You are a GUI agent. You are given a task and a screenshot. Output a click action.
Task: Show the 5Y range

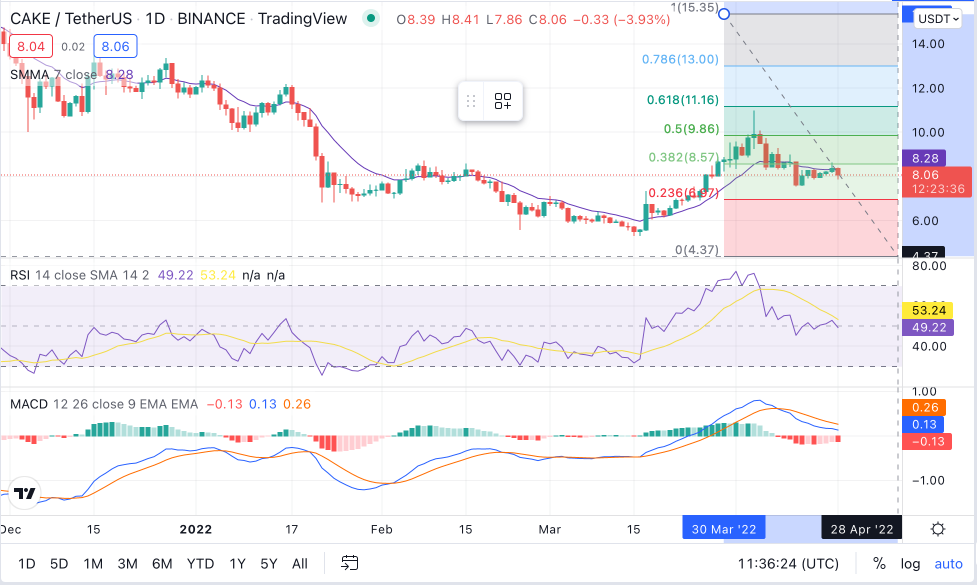tap(269, 564)
